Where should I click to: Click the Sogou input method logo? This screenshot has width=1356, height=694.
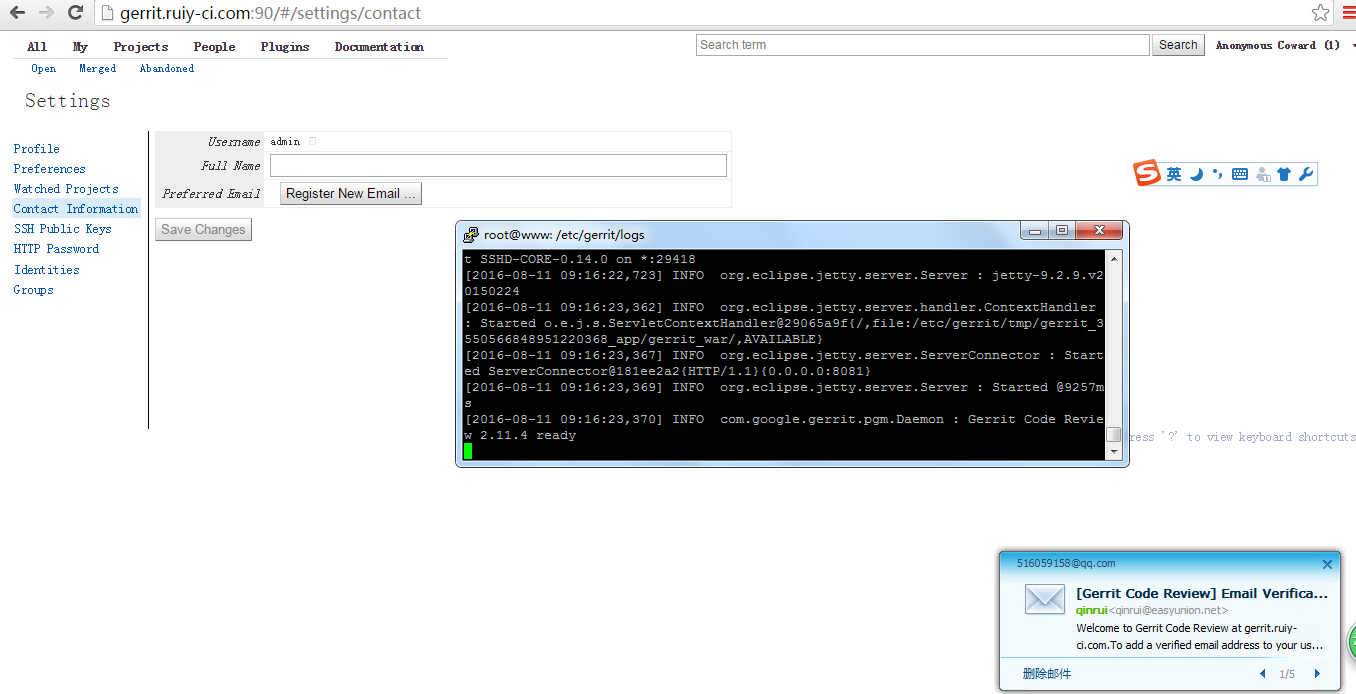point(1147,173)
